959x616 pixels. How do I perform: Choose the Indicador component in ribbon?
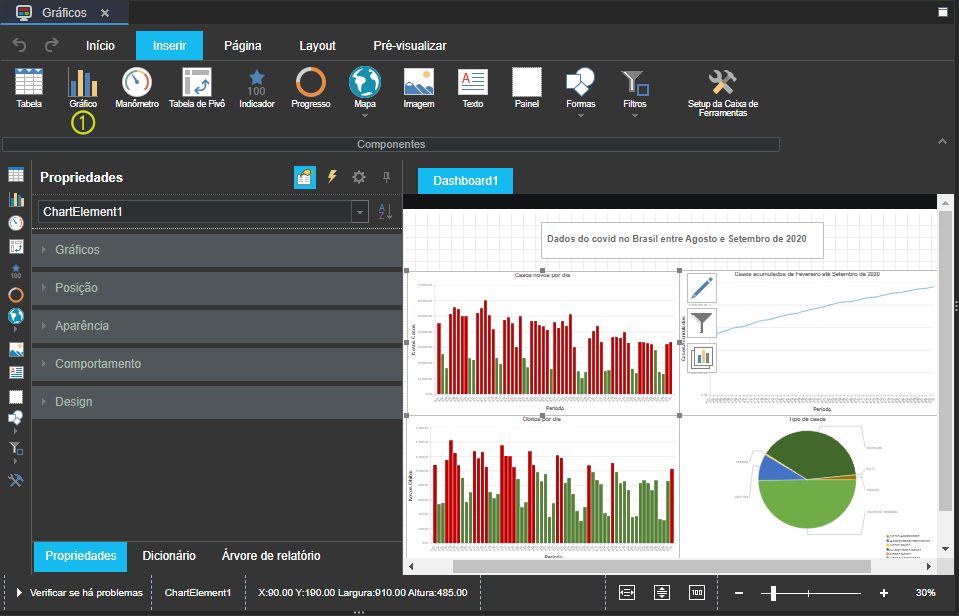point(257,89)
